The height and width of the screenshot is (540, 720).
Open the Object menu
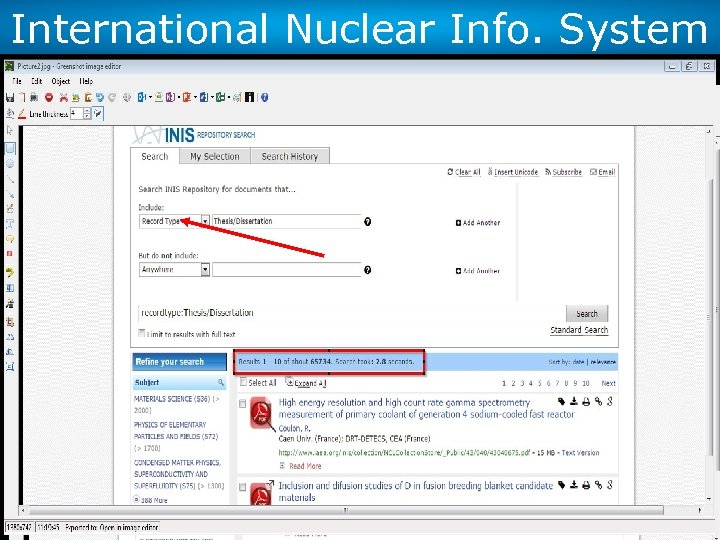(x=61, y=81)
